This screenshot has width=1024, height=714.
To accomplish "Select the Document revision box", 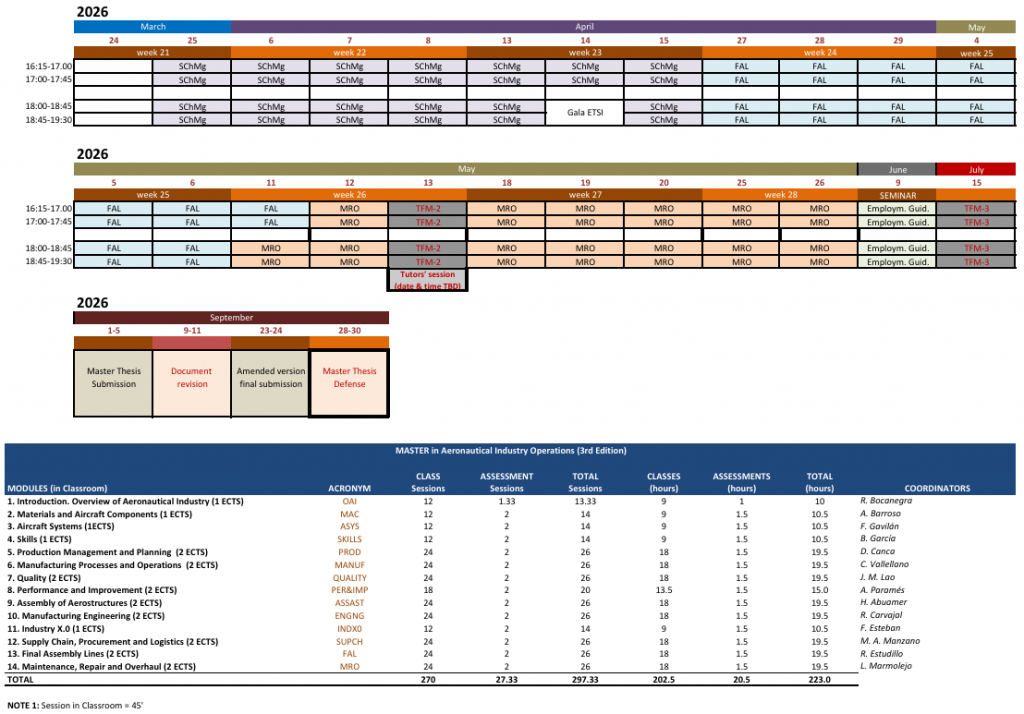I will pyautogui.click(x=191, y=377).
